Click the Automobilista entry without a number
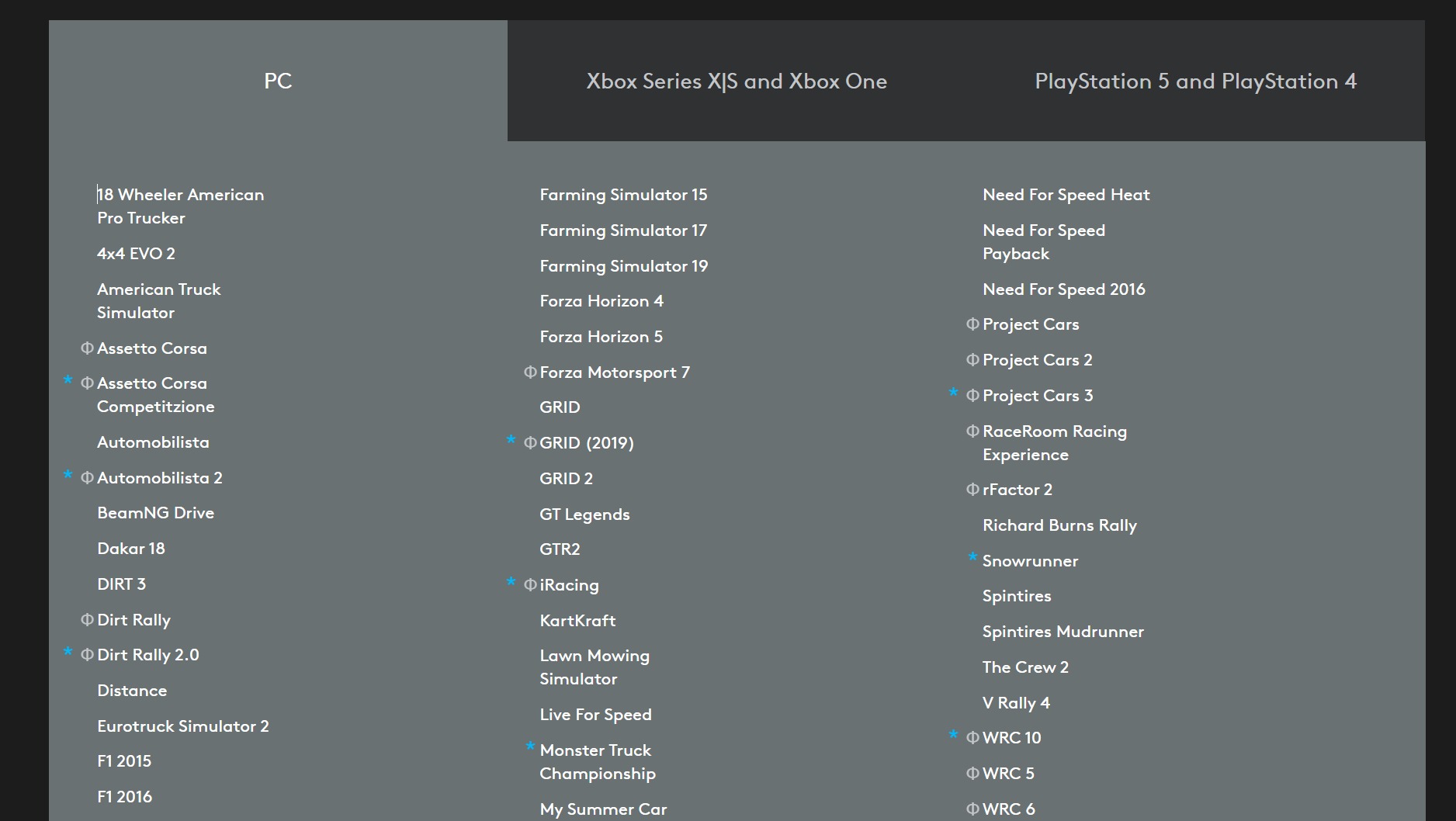Image resolution: width=1456 pixels, height=821 pixels. tap(153, 442)
